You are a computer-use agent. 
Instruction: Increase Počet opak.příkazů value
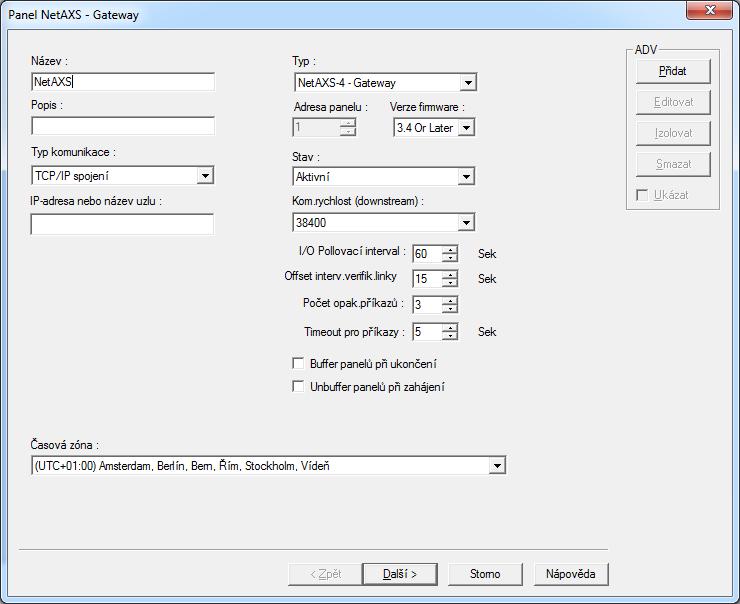click(450, 301)
